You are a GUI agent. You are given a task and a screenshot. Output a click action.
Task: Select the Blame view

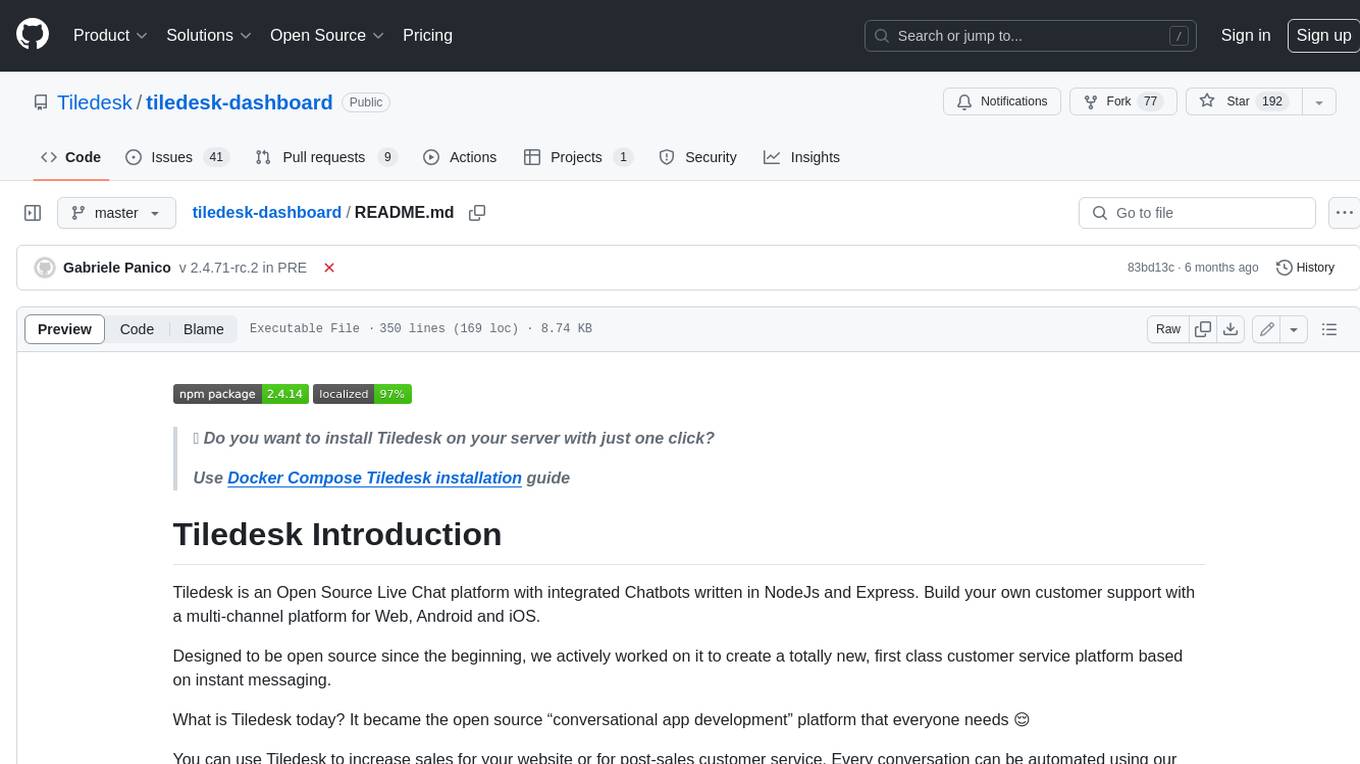pyautogui.click(x=203, y=329)
